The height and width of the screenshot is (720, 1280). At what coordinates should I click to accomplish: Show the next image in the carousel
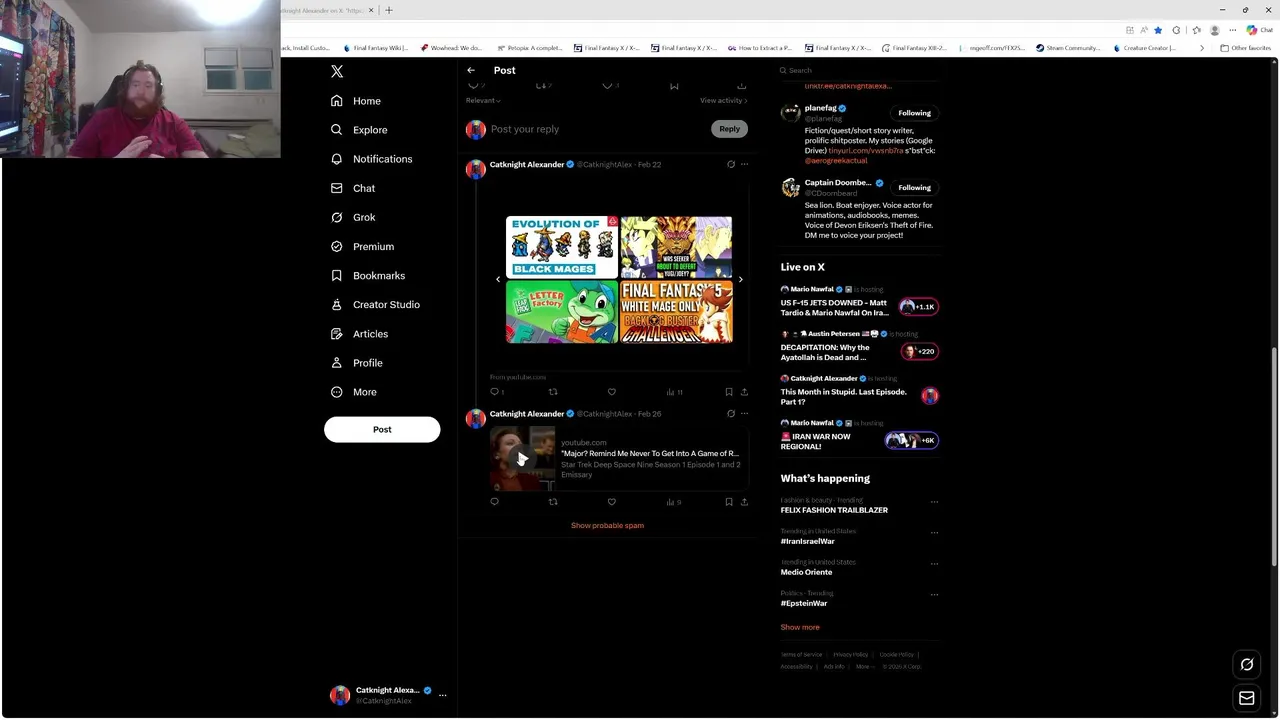740,279
